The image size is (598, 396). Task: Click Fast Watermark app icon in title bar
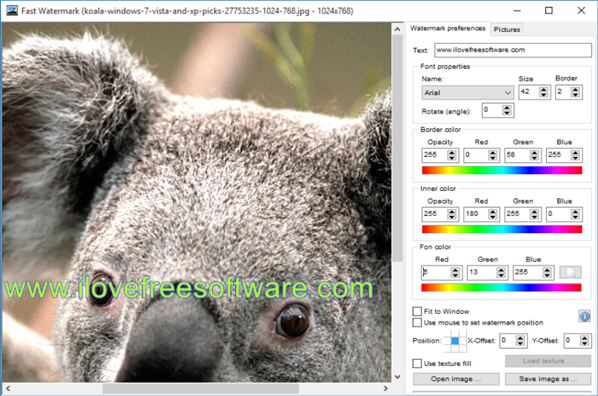[12, 10]
